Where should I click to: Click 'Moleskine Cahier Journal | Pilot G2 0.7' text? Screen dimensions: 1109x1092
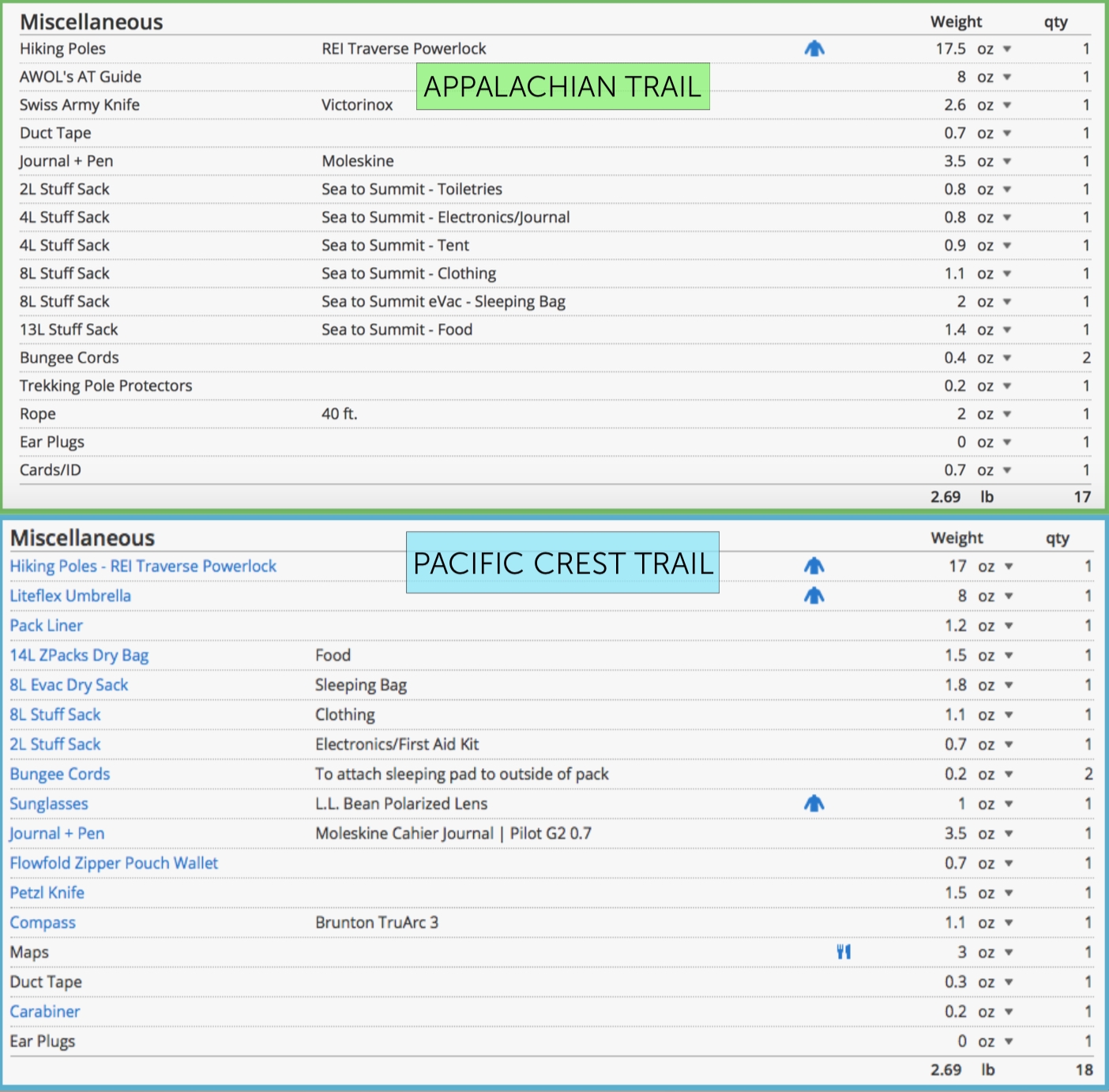pyautogui.click(x=453, y=834)
